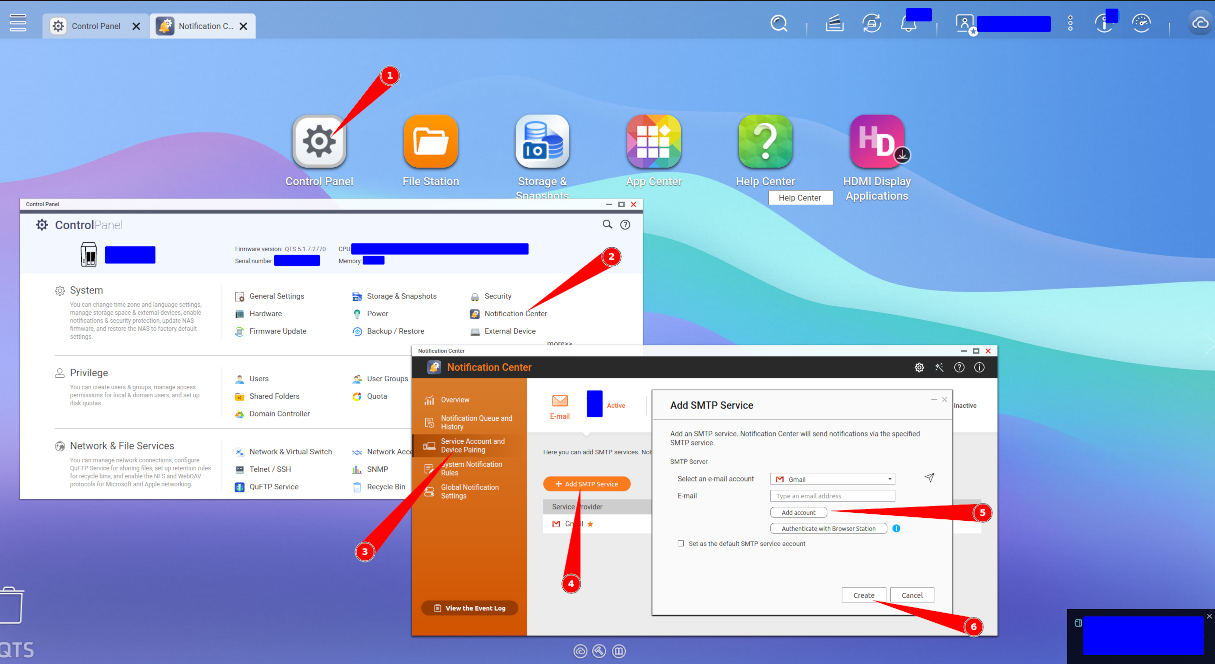Open Notification Center about info icon
The image size is (1215, 664).
coord(980,367)
